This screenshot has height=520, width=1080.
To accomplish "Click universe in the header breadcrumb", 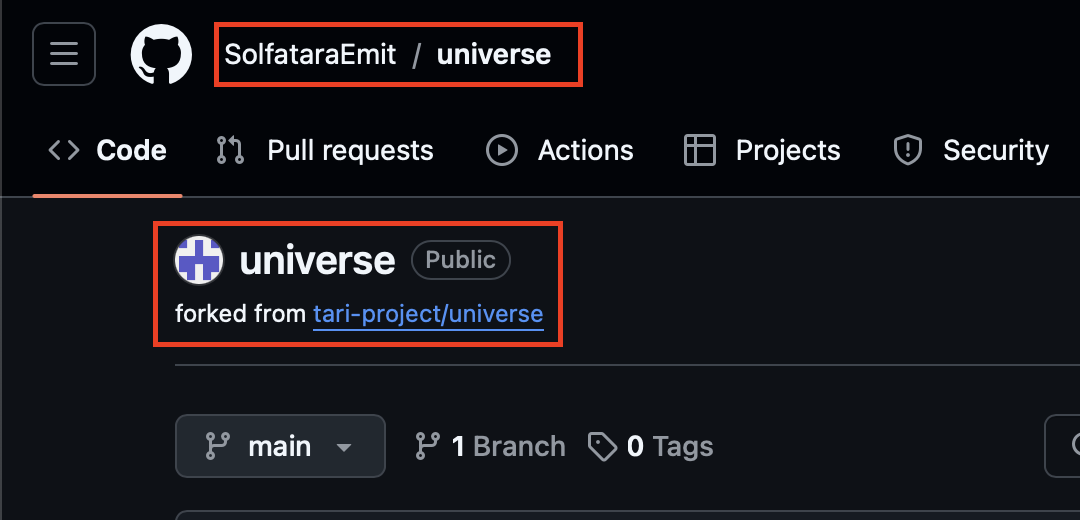I will (x=494, y=54).
